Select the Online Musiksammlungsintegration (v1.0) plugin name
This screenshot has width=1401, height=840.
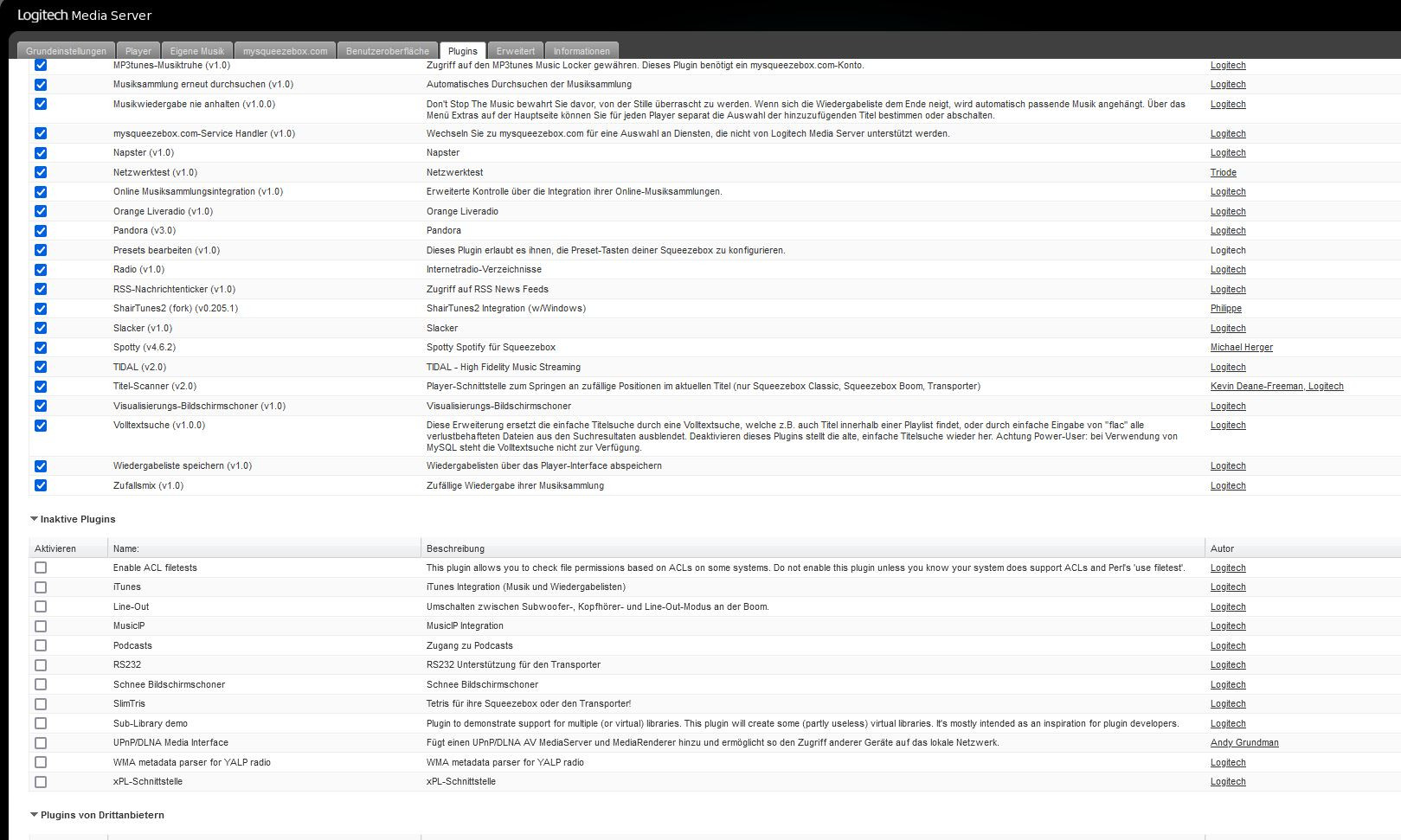click(x=198, y=192)
